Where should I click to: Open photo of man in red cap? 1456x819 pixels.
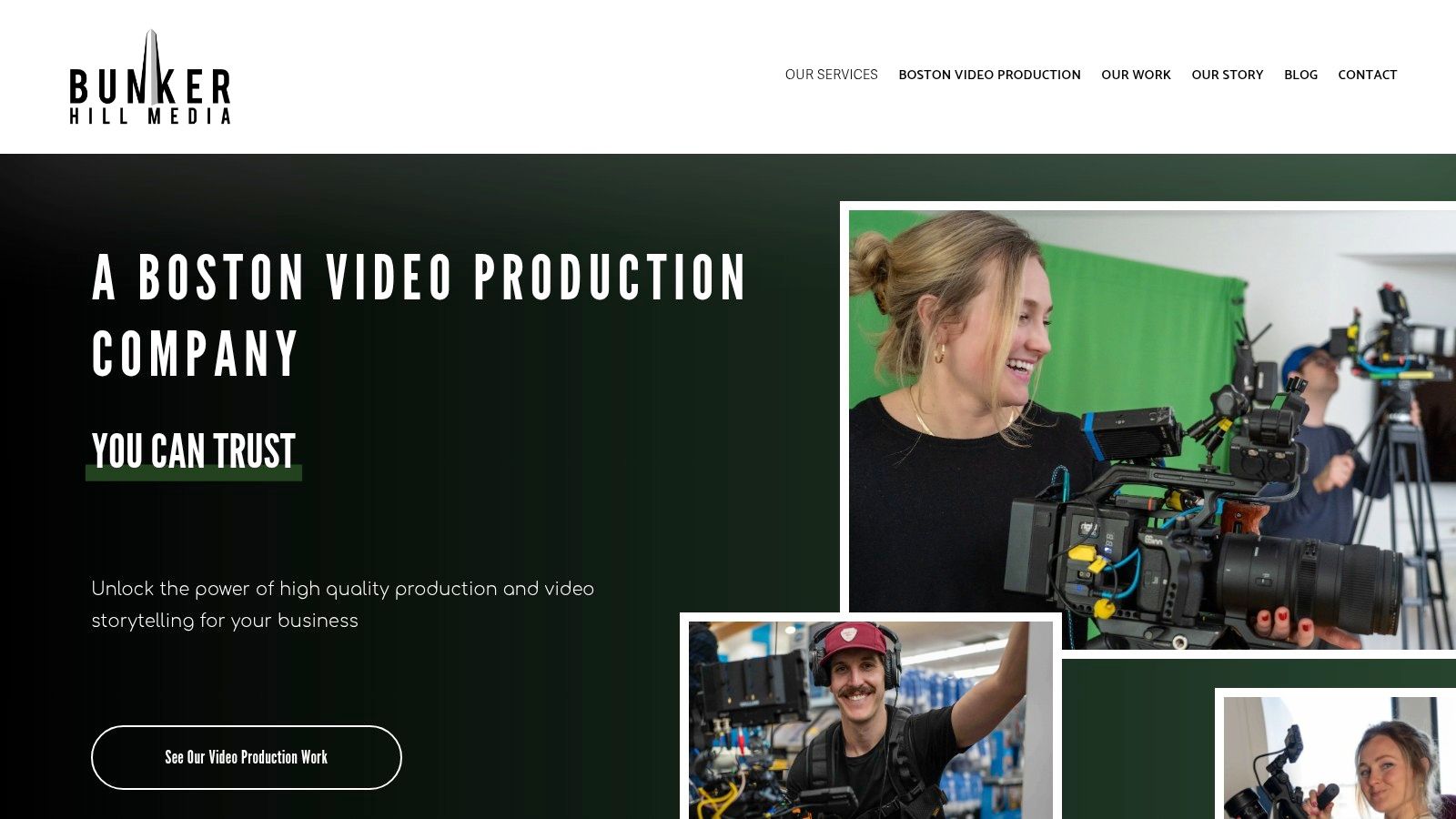(871, 716)
